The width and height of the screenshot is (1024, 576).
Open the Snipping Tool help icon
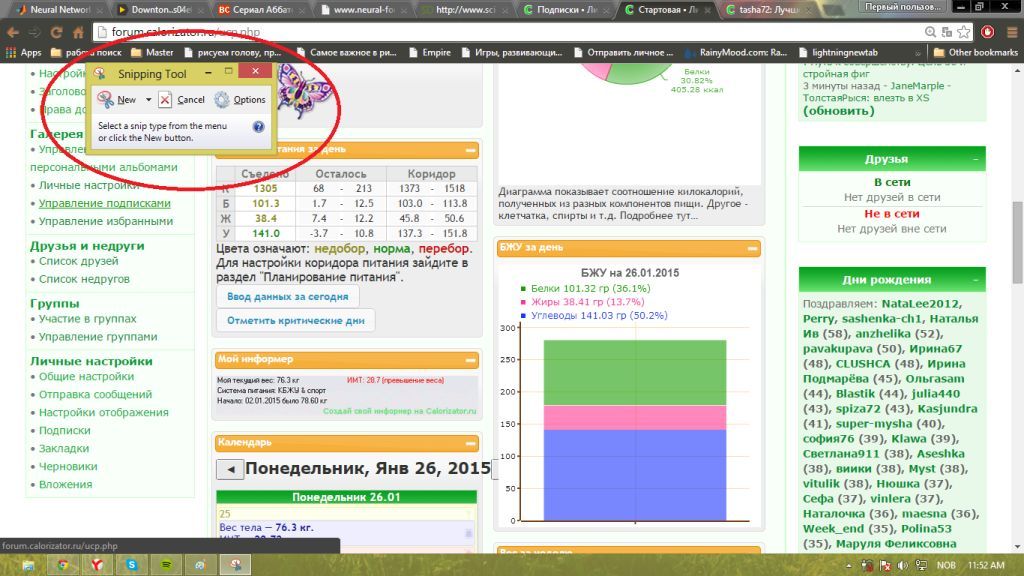259,127
